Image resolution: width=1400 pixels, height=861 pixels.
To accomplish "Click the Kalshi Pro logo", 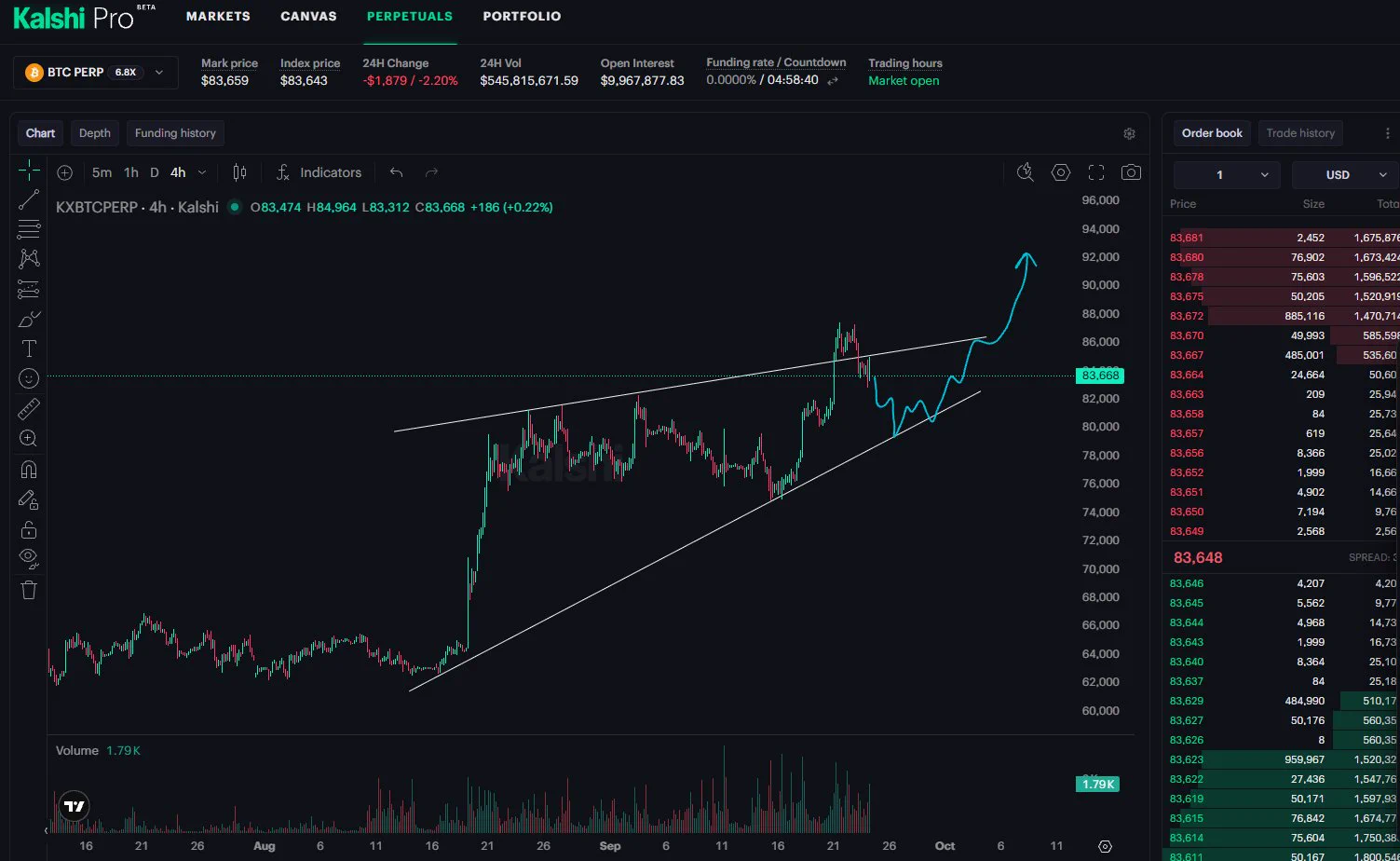I will 84,17.
